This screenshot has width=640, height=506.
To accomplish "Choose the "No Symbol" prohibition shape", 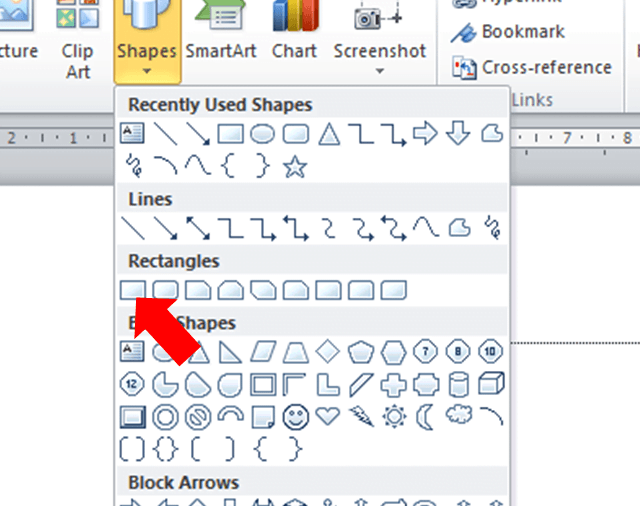I will coord(197,416).
